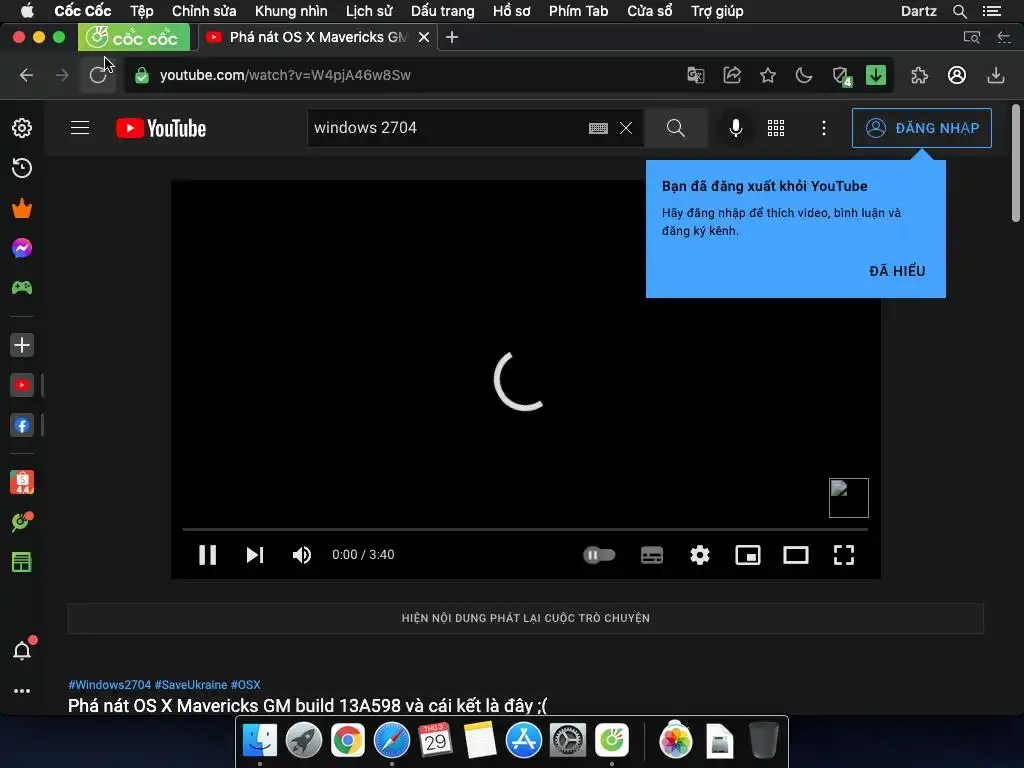
Task: Pause the video
Action: (x=208, y=555)
